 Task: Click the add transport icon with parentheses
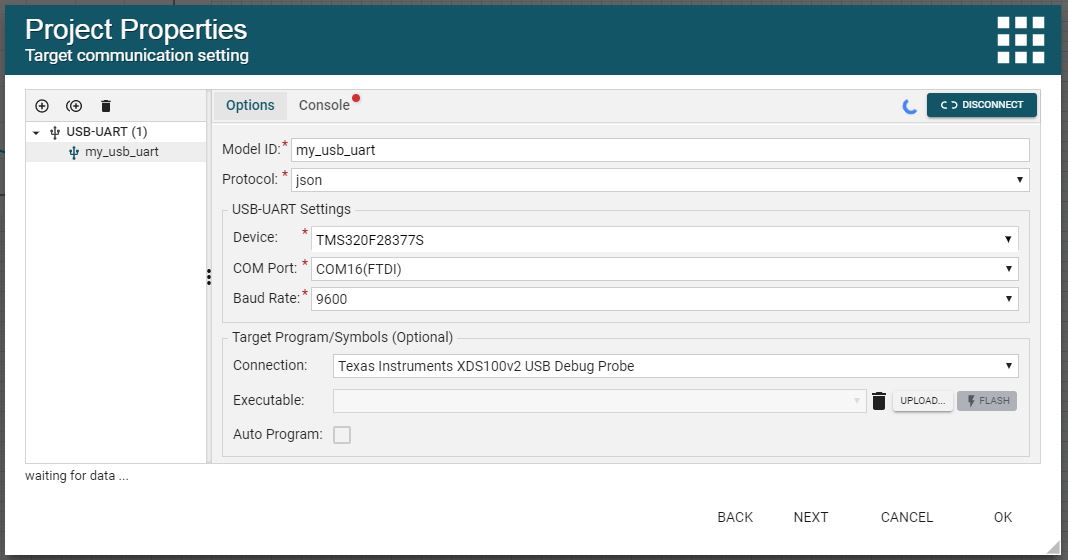point(74,106)
